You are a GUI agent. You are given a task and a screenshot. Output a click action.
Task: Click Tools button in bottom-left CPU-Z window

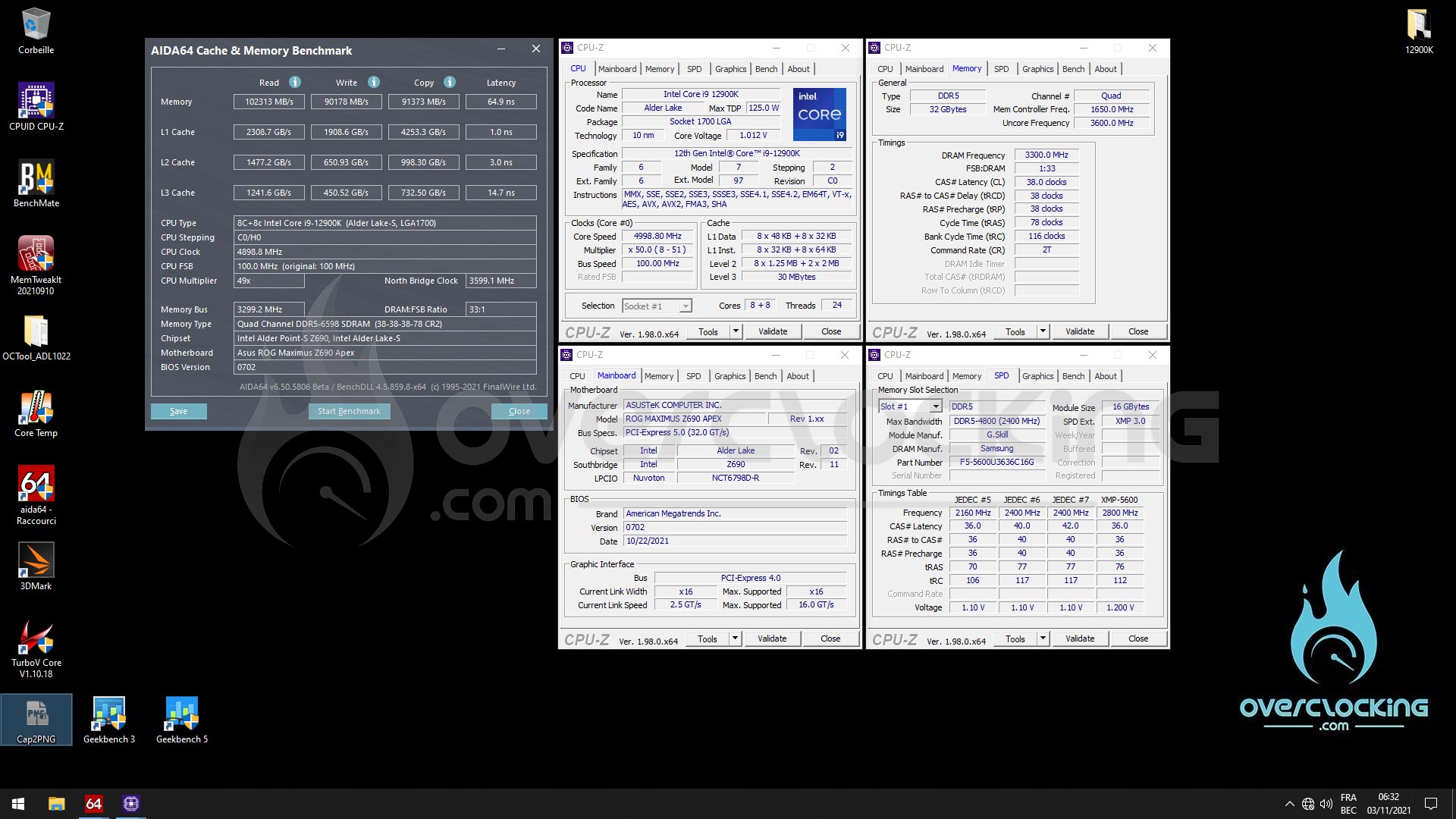coord(708,639)
